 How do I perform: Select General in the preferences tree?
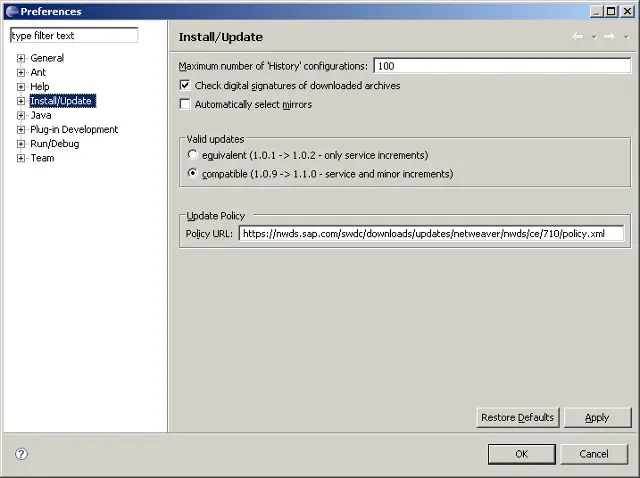tap(47, 58)
